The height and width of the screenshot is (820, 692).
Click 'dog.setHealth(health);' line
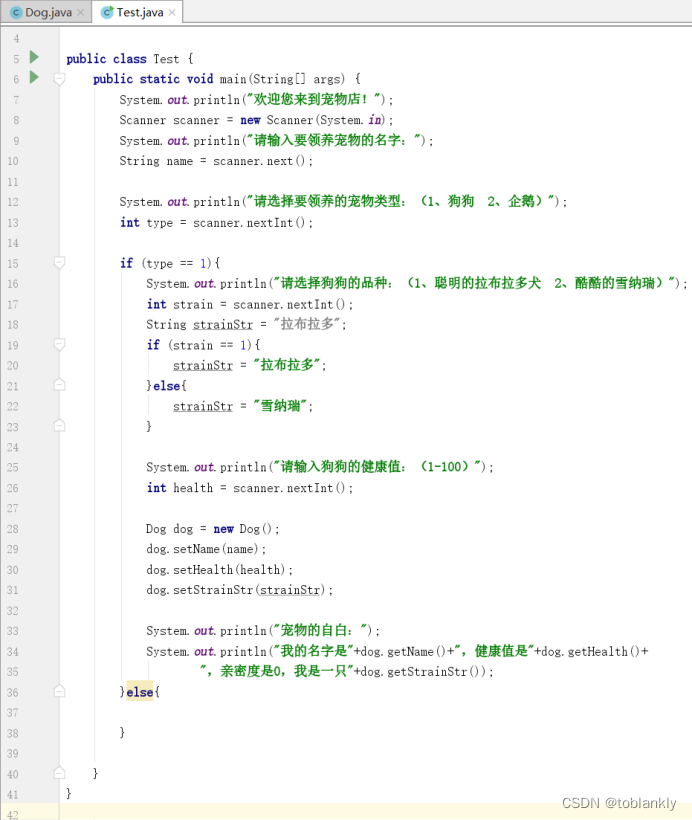(x=220, y=570)
